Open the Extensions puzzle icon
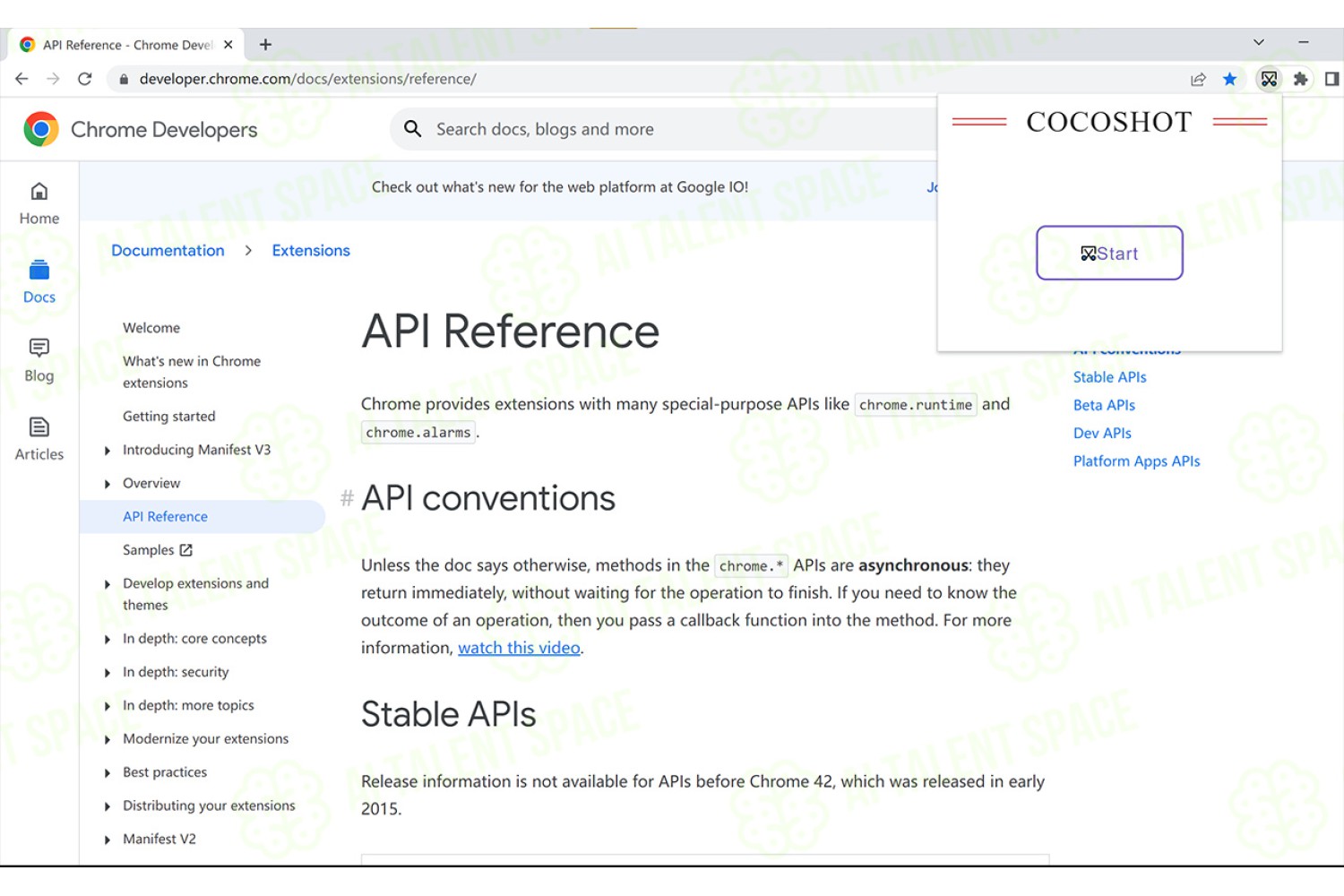Screen dimensions: 1344x896 click(1301, 79)
